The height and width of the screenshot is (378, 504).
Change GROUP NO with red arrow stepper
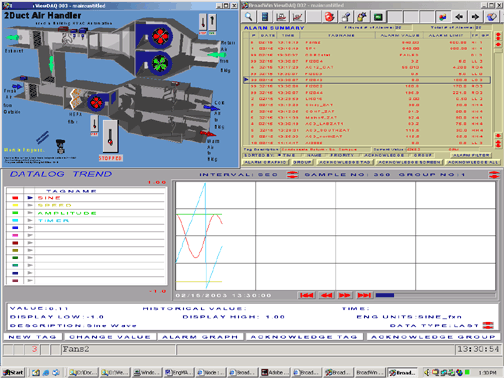click(x=494, y=174)
